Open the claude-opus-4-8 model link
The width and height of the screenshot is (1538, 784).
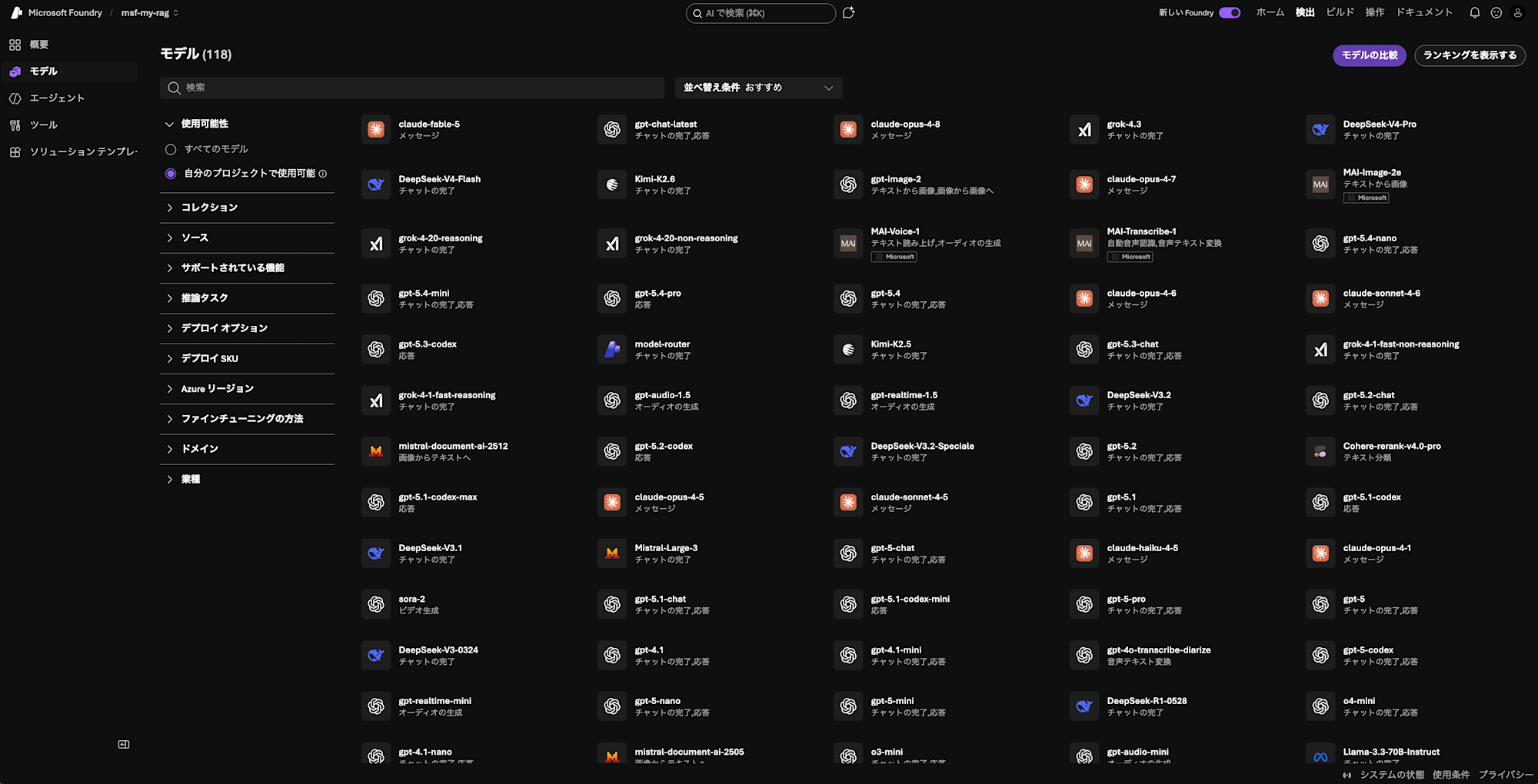pyautogui.click(x=905, y=124)
